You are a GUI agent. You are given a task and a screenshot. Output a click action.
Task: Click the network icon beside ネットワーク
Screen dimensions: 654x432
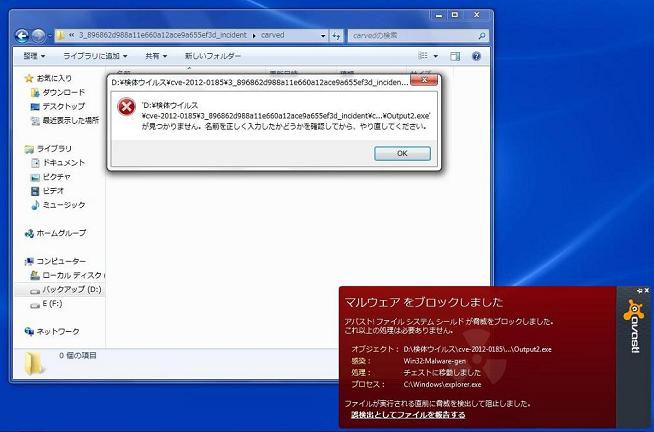coord(29,332)
